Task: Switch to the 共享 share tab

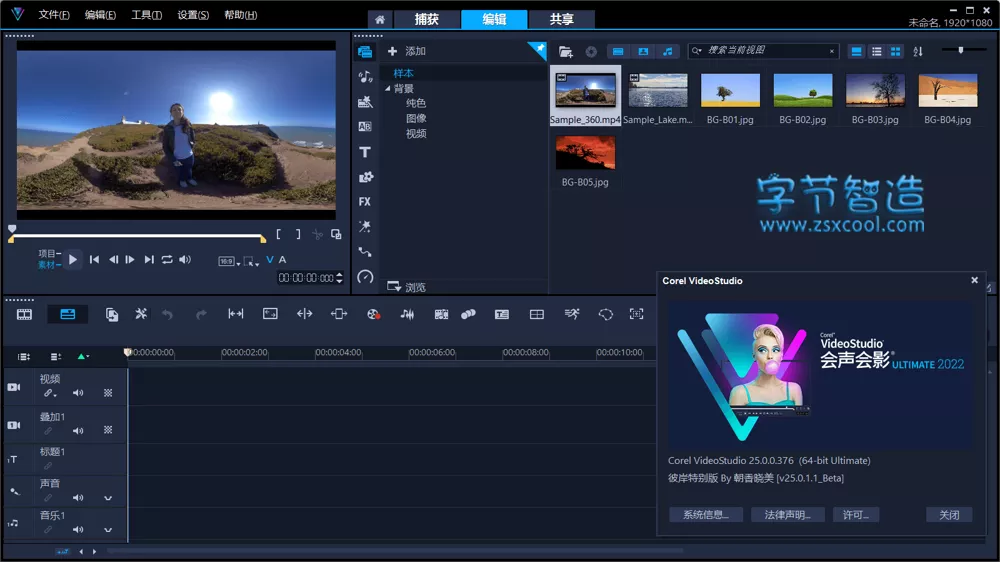Action: [561, 19]
